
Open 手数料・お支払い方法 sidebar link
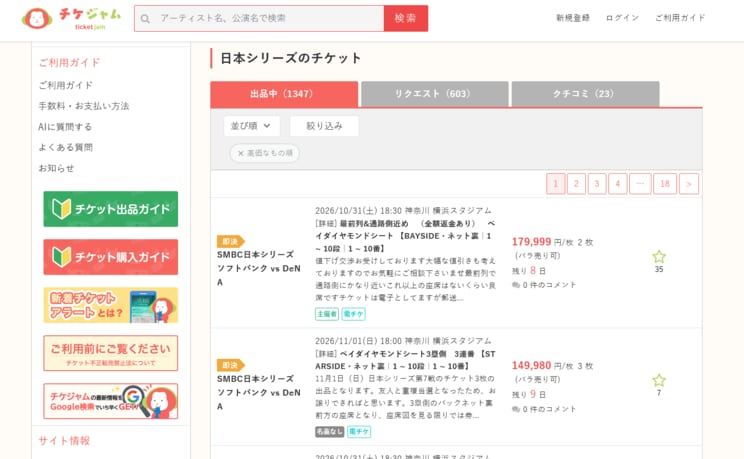84,106
